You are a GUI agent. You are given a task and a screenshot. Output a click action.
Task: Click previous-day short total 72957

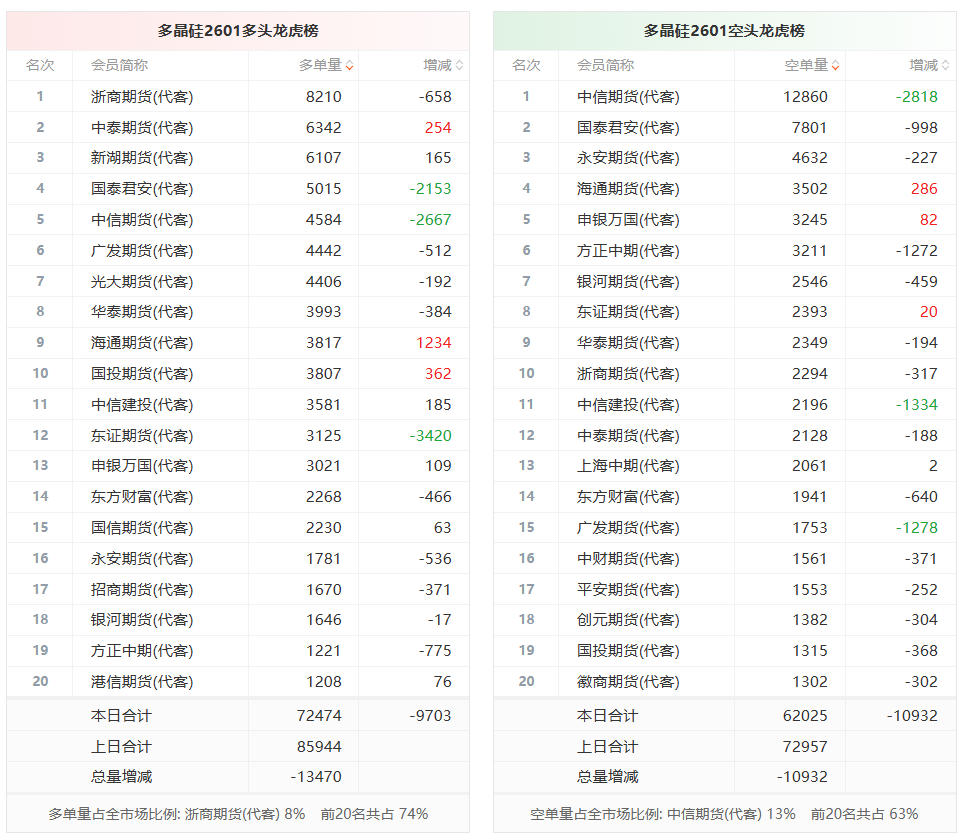tap(805, 747)
